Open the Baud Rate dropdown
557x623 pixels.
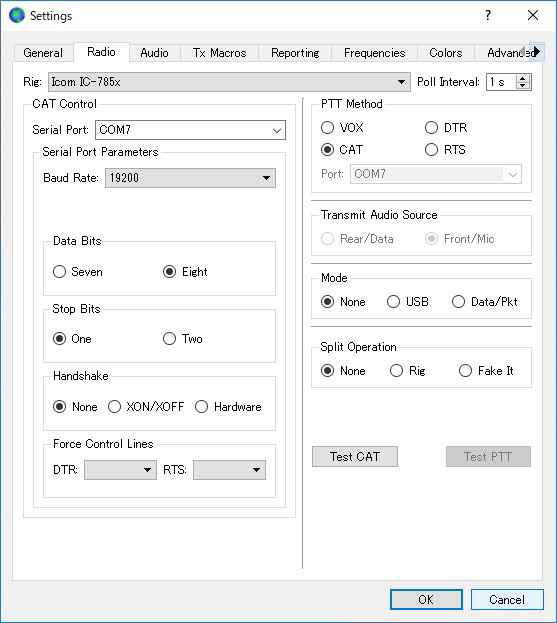coord(190,178)
